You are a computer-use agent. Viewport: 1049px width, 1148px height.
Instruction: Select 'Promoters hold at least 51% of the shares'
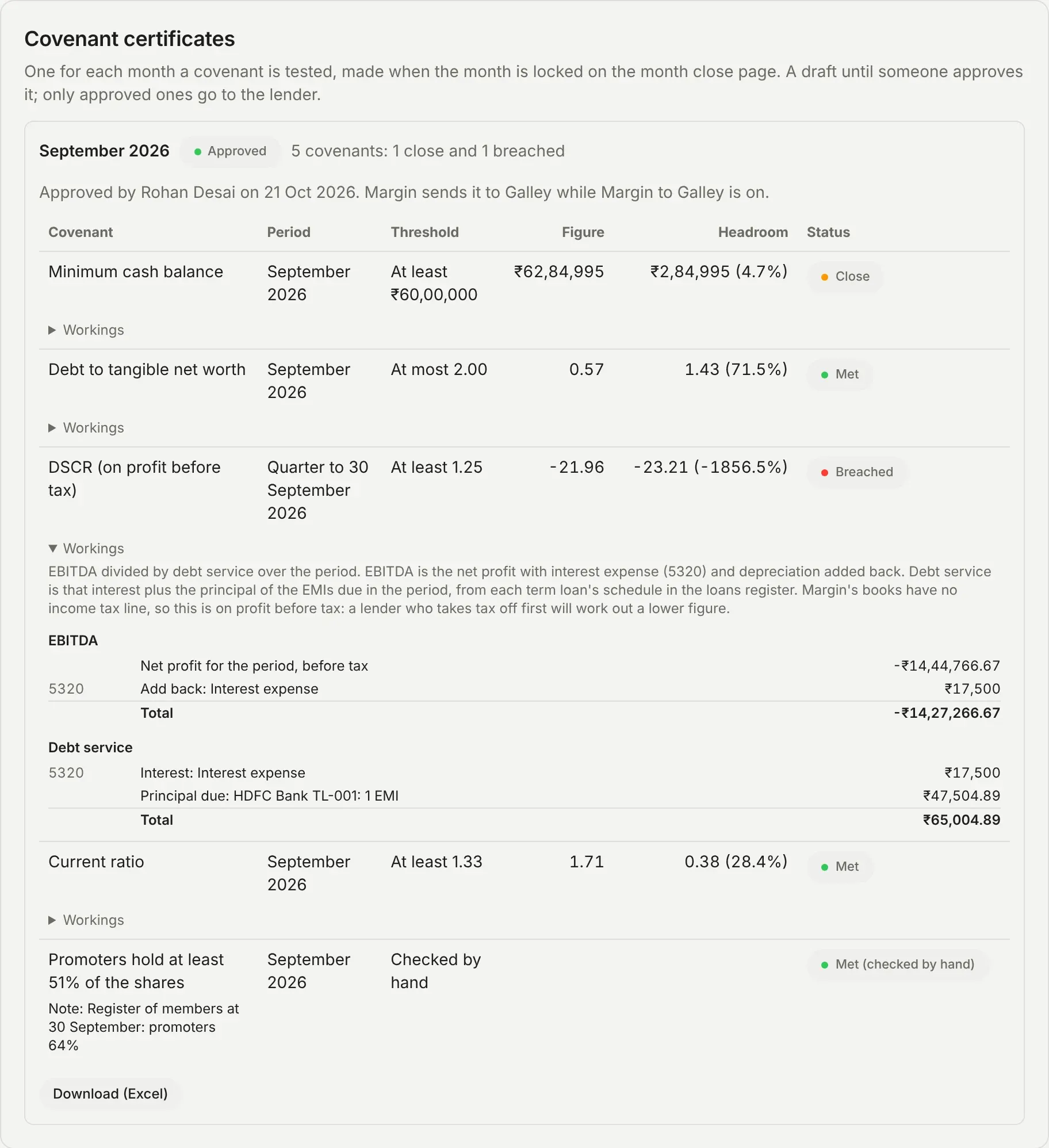point(136,971)
